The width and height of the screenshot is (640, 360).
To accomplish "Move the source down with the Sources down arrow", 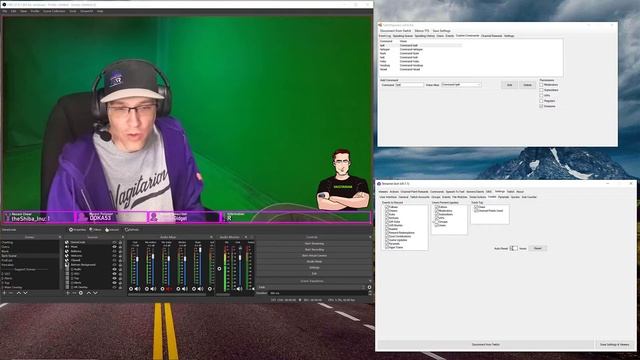I will click(96, 293).
